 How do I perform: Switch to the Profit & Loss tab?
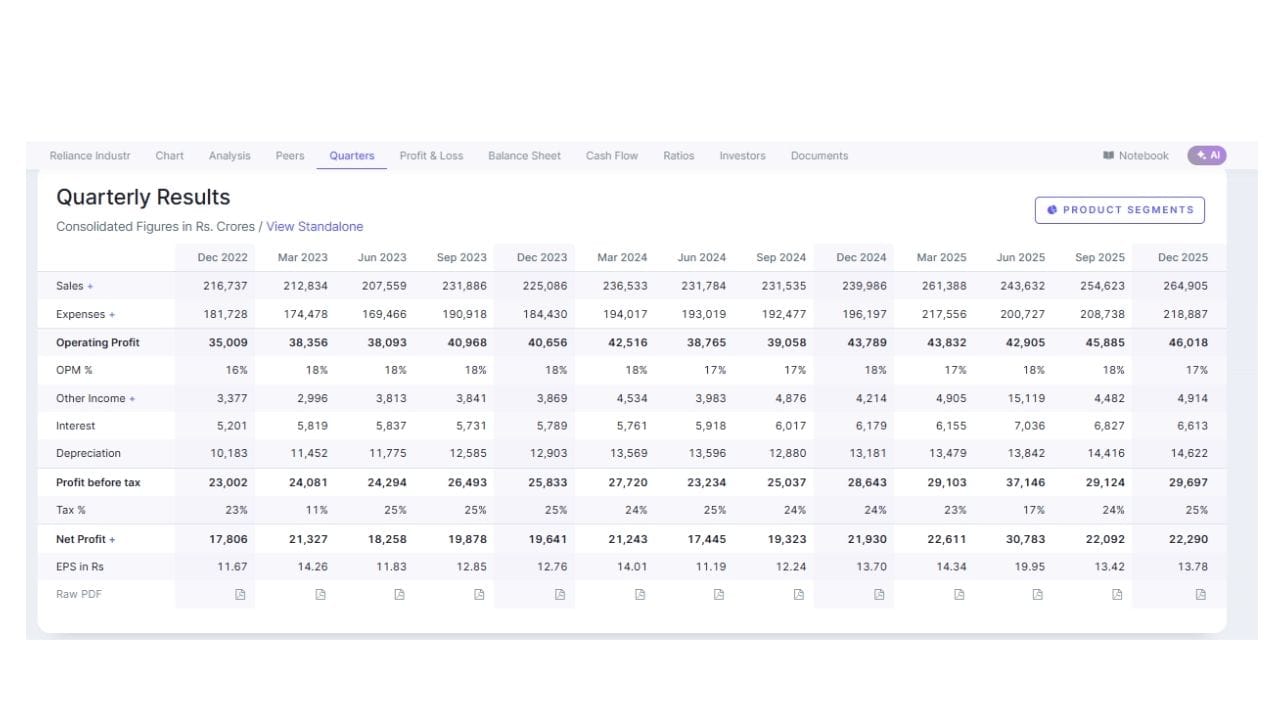pyautogui.click(x=431, y=156)
